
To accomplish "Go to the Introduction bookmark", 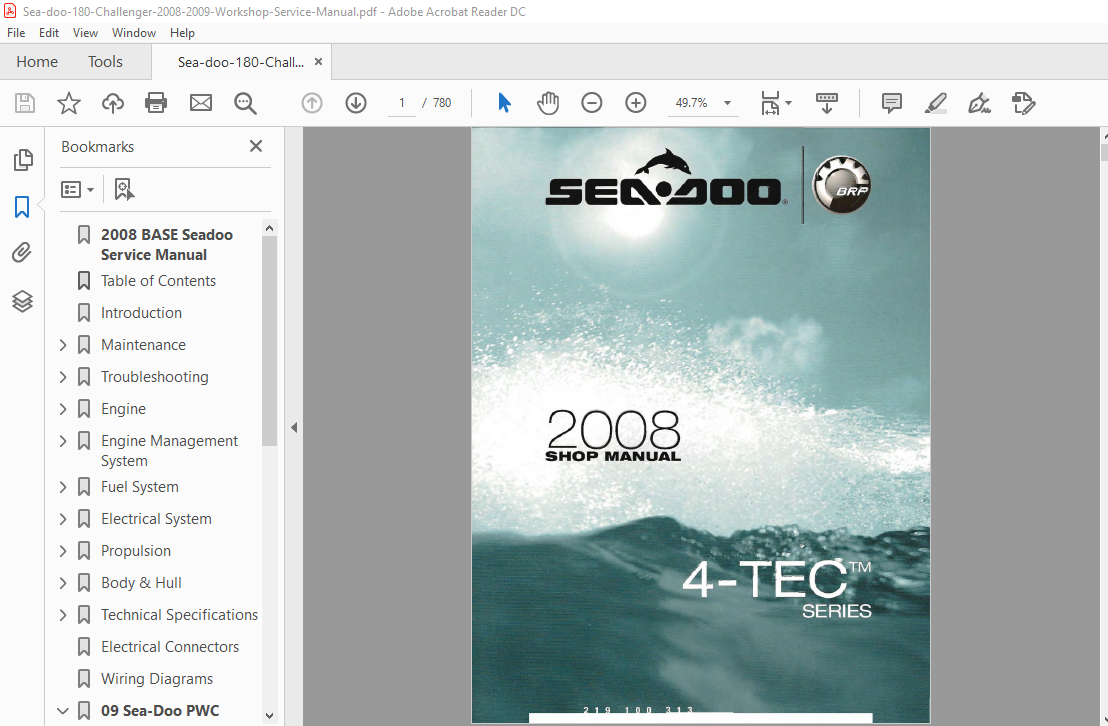I will tap(141, 312).
